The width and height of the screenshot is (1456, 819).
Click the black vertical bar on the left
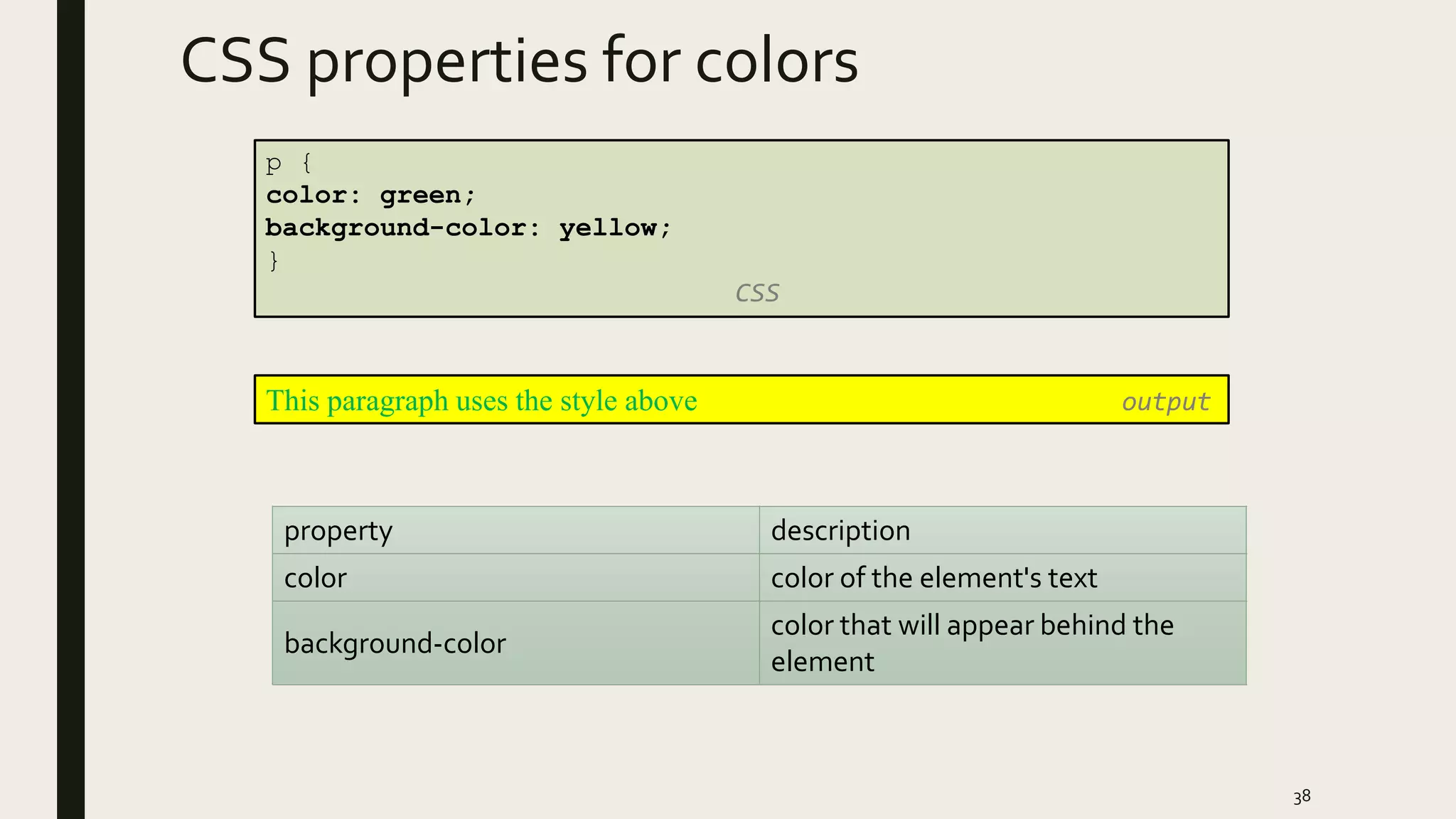(x=70, y=409)
